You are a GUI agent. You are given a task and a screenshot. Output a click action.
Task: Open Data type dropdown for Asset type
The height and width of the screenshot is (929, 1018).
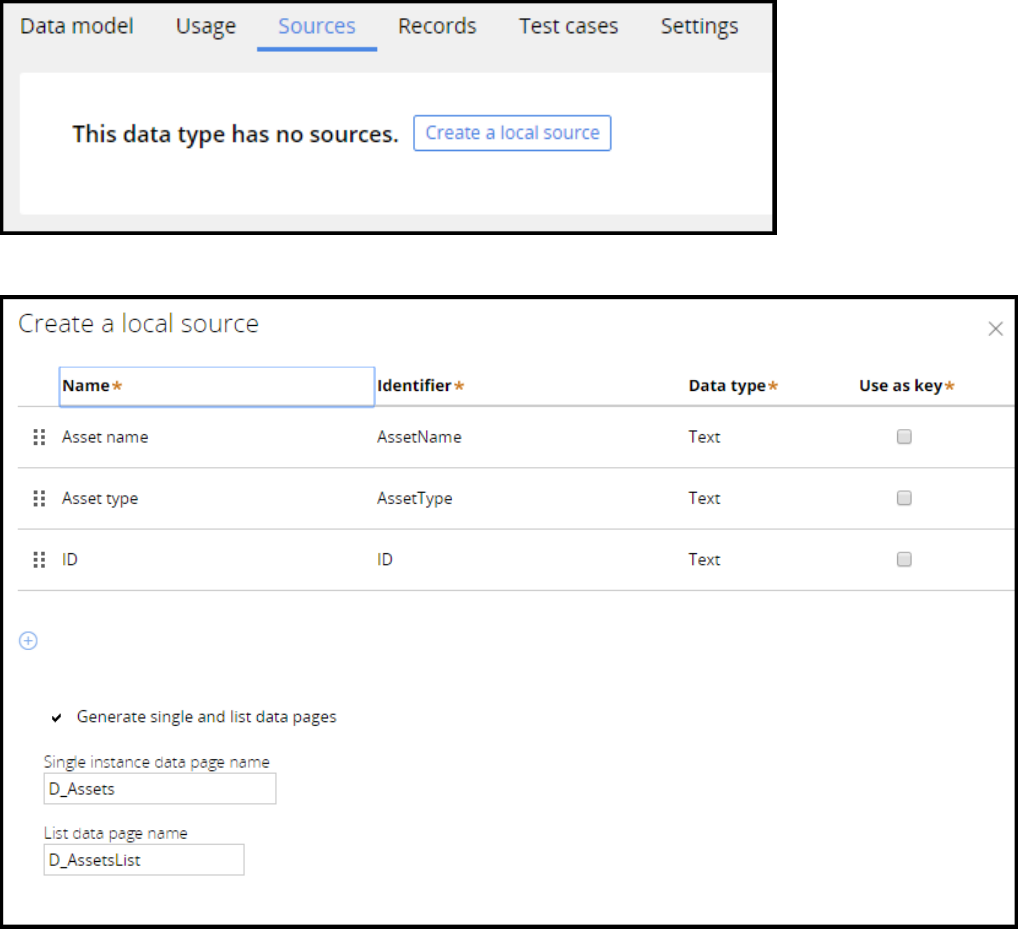pos(704,498)
